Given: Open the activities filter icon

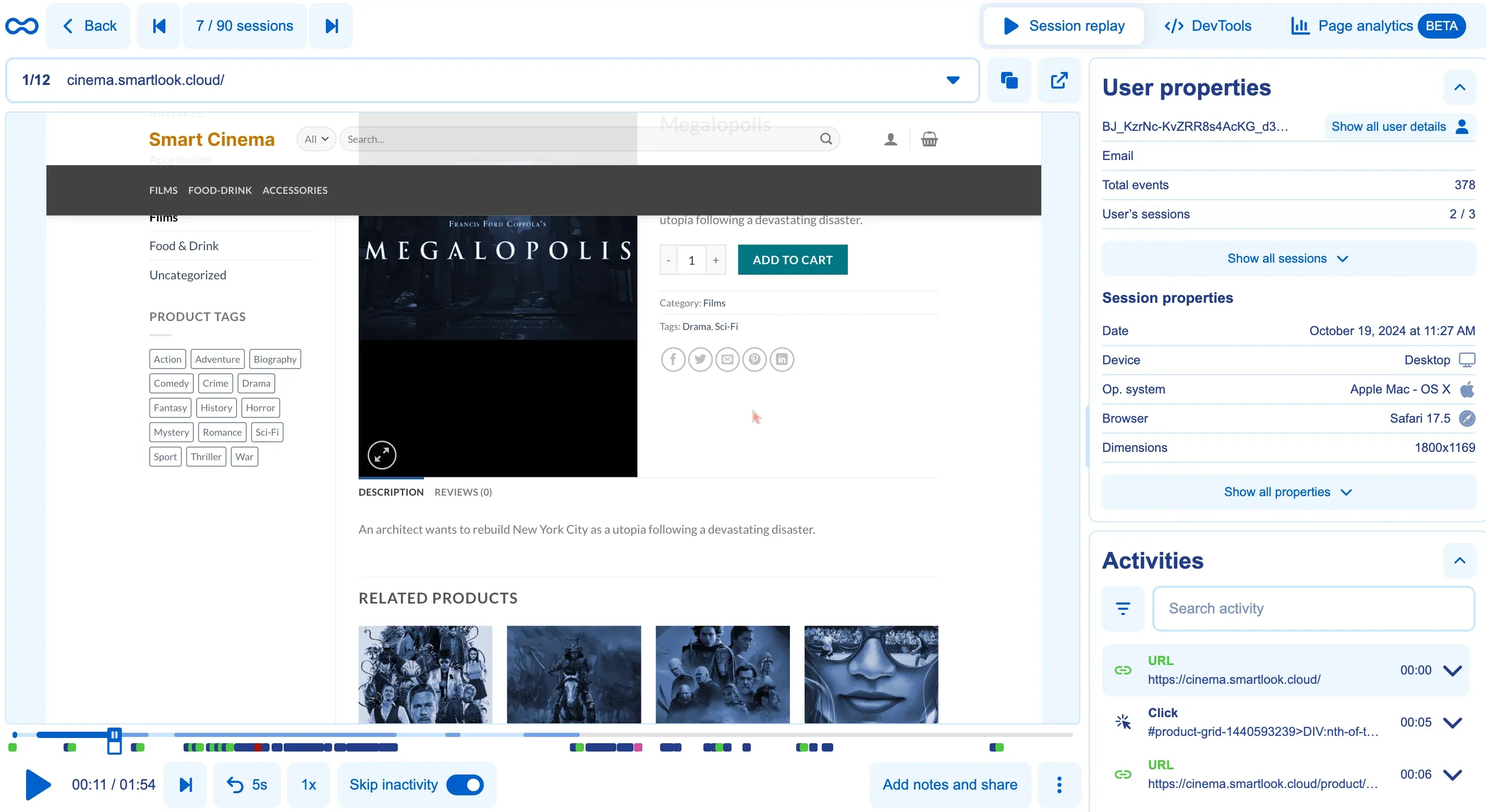Looking at the screenshot, I should coord(1123,608).
